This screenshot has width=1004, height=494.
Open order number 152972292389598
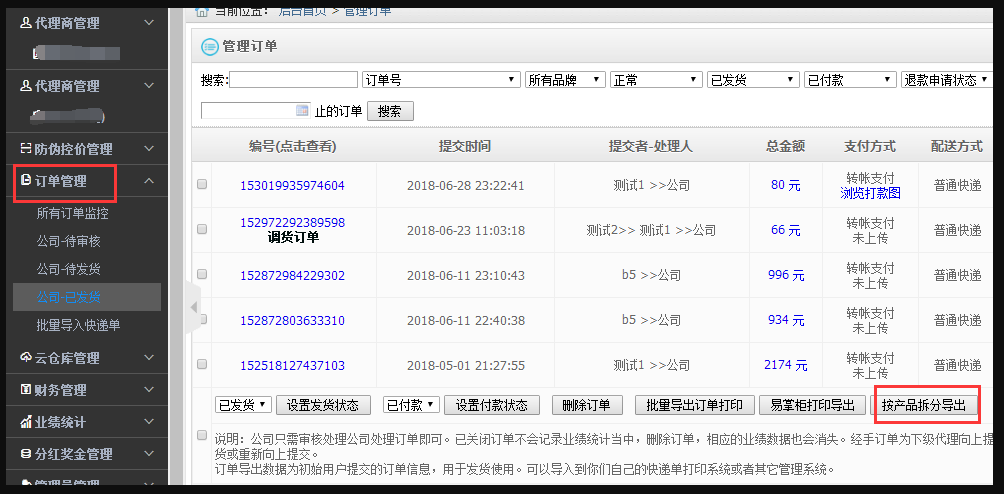(293, 223)
